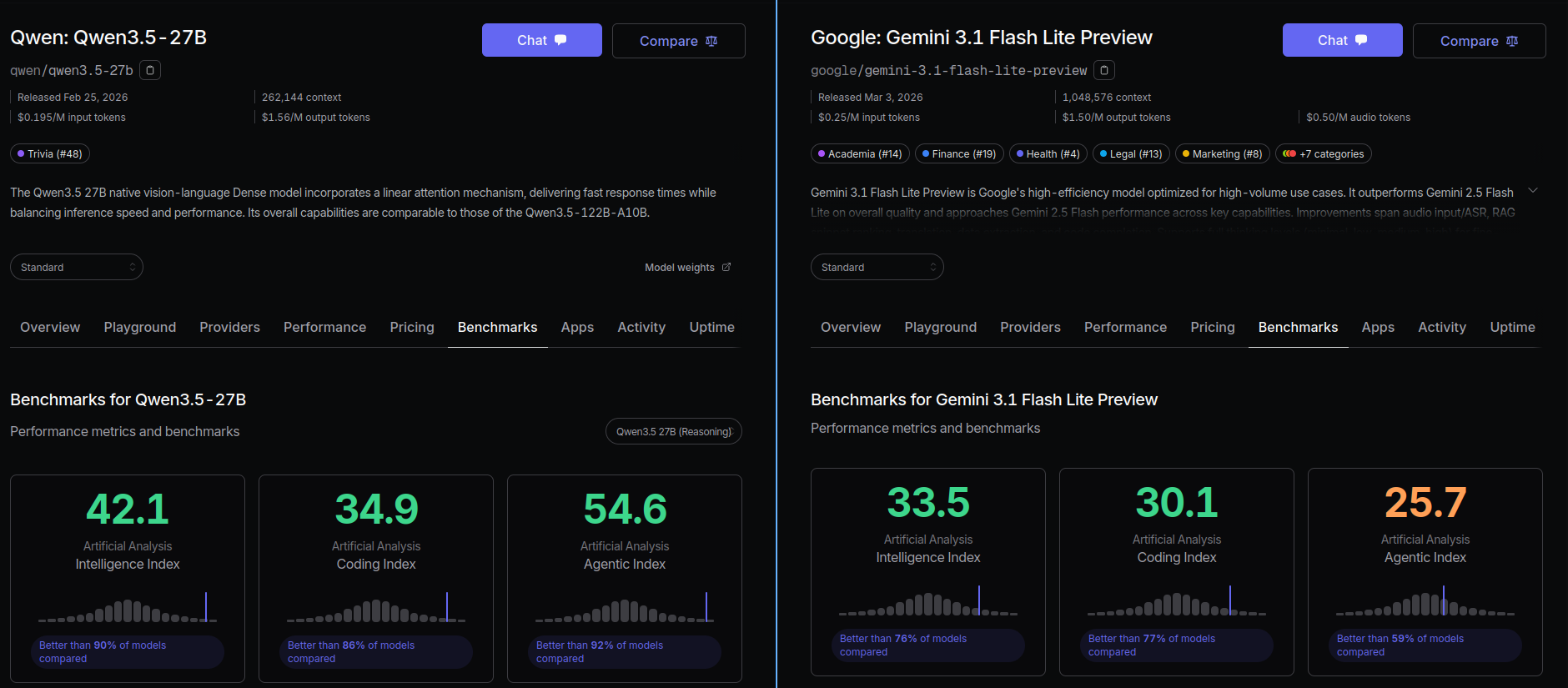This screenshot has width=1568, height=688.
Task: Open Gemini's Pricing tab
Action: pyautogui.click(x=1213, y=328)
